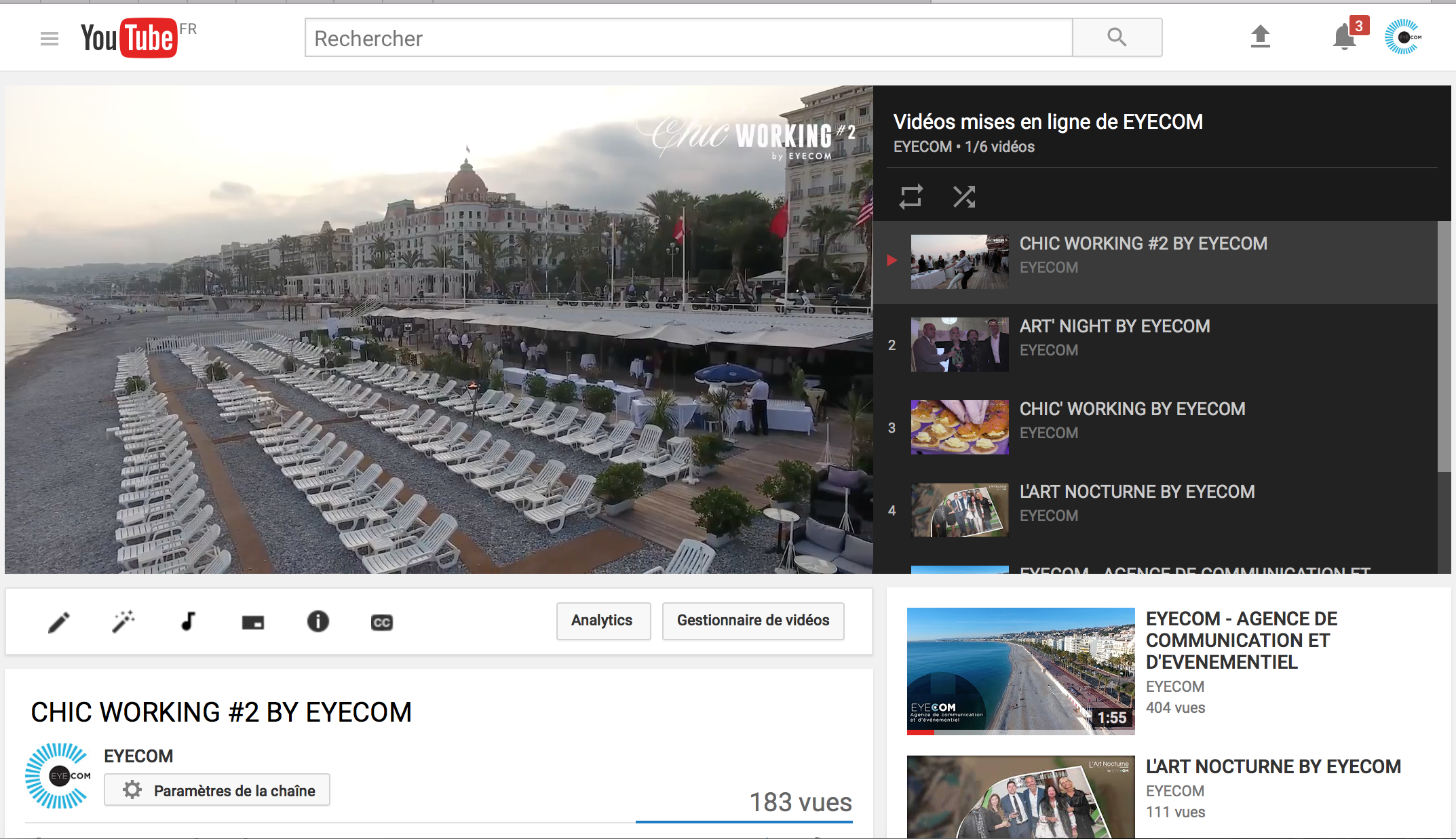
Task: Click the 404 vues text
Action: [x=1175, y=707]
